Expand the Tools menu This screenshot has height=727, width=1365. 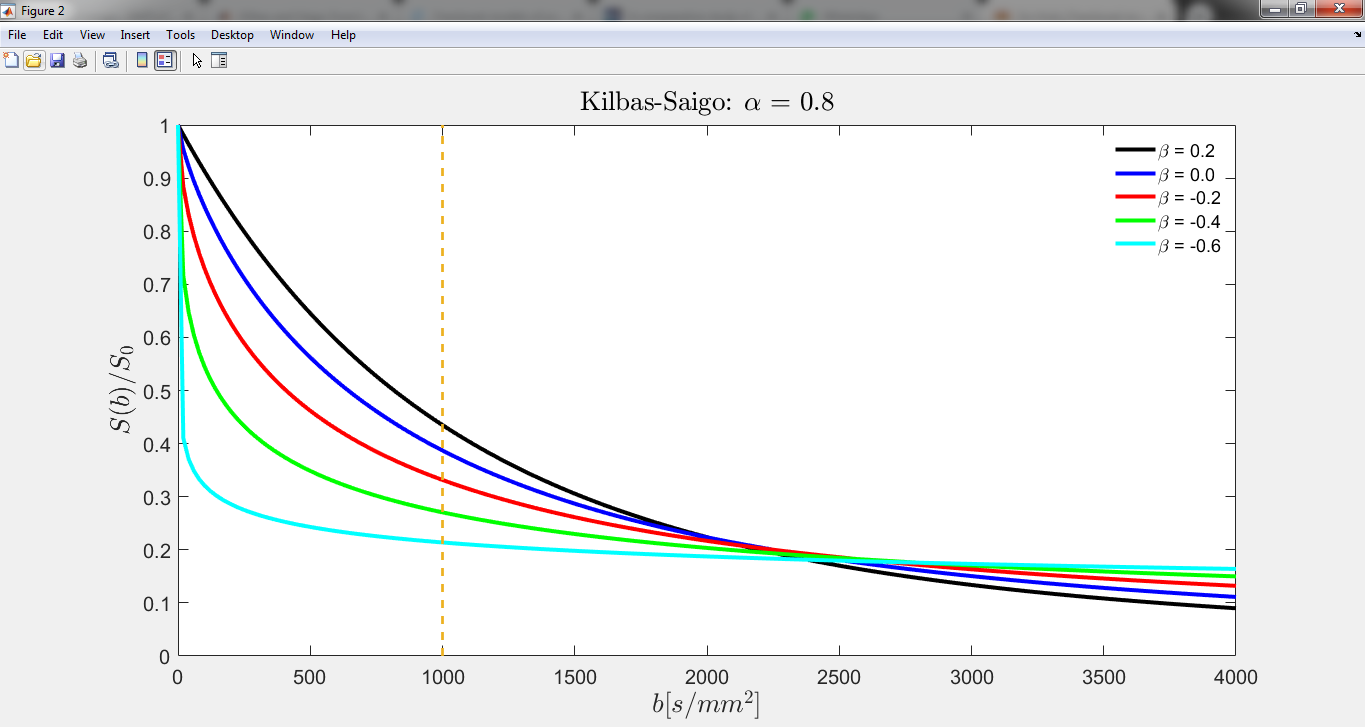coord(181,35)
